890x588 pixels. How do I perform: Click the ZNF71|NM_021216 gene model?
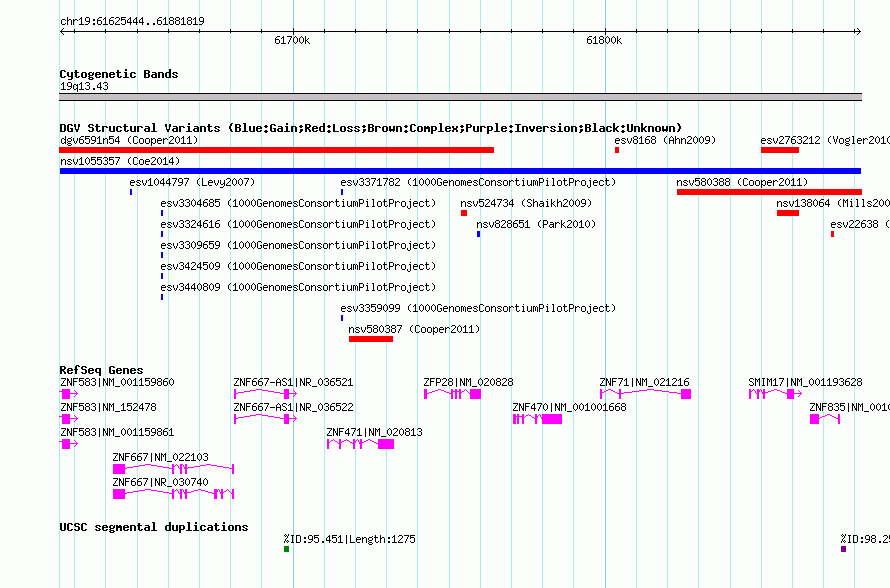tap(645, 394)
